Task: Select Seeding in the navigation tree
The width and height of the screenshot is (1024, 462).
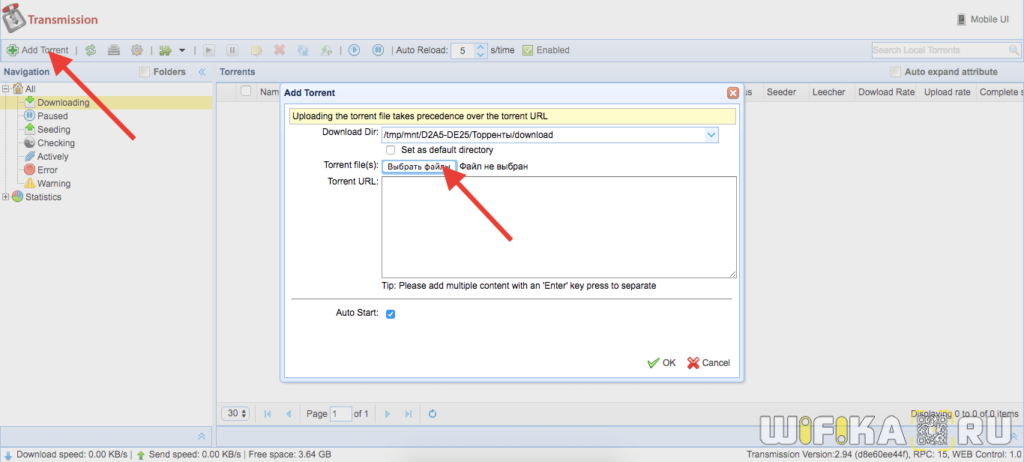Action: (x=53, y=130)
